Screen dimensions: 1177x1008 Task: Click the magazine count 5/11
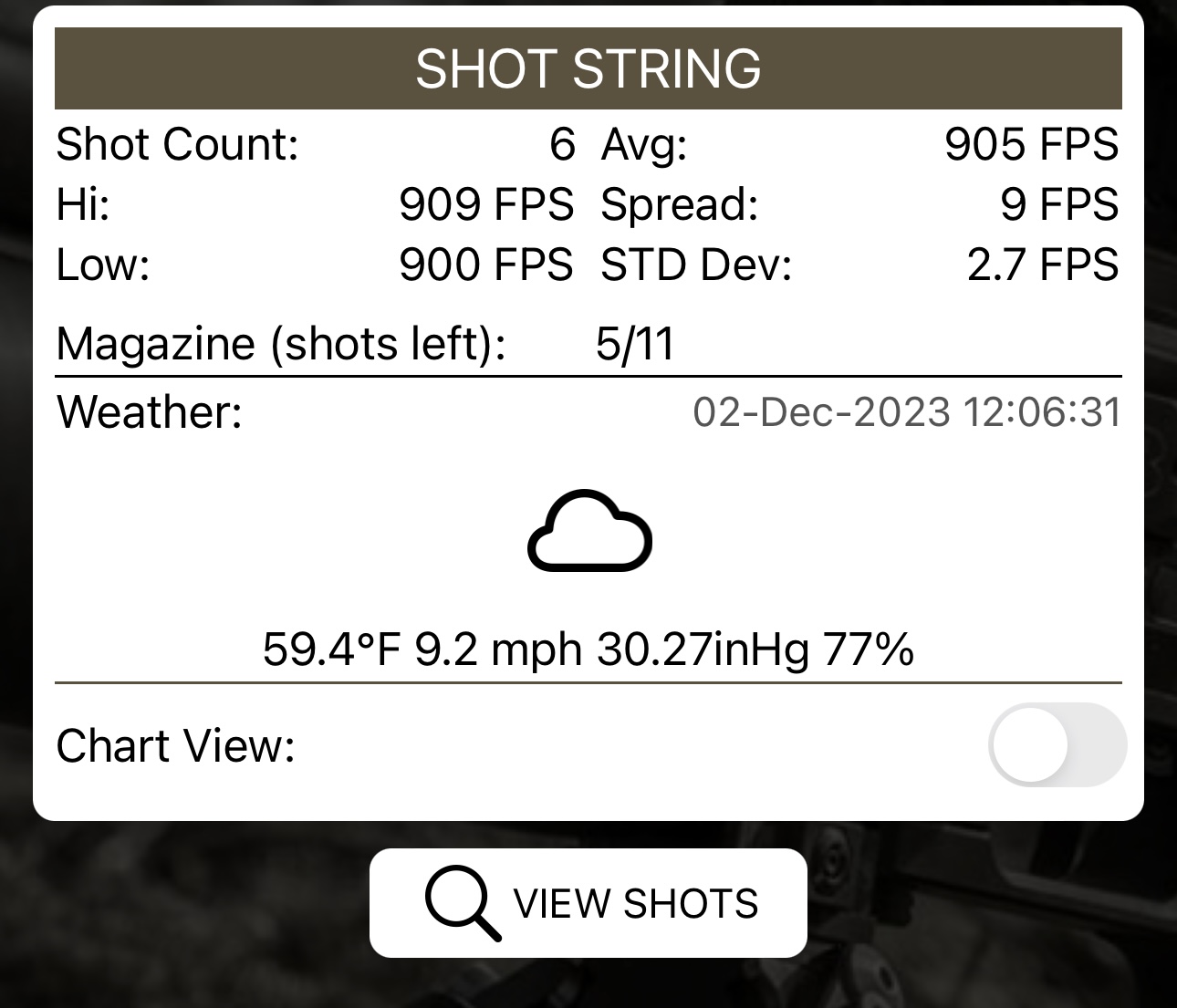(635, 344)
